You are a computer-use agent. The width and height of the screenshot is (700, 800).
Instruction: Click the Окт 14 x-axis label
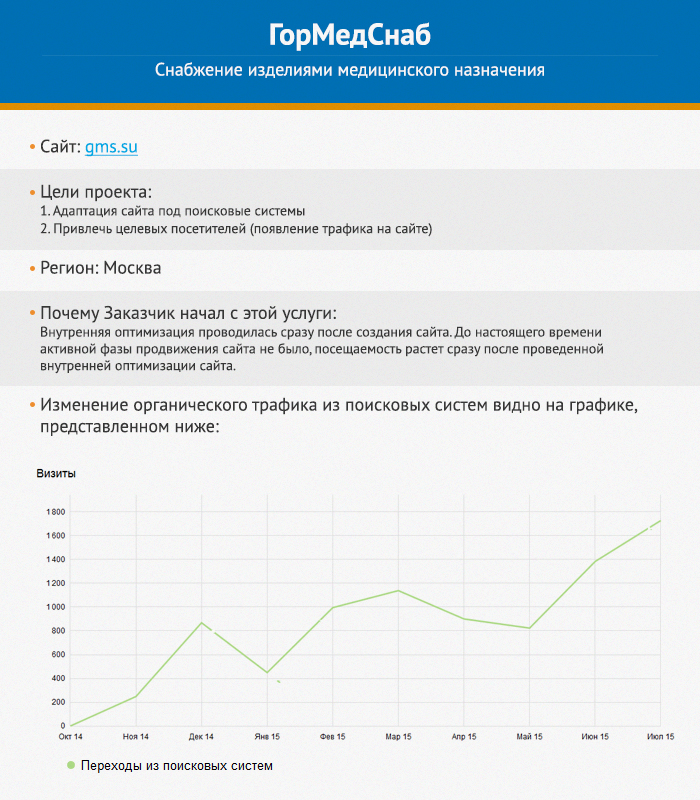[x=73, y=737]
